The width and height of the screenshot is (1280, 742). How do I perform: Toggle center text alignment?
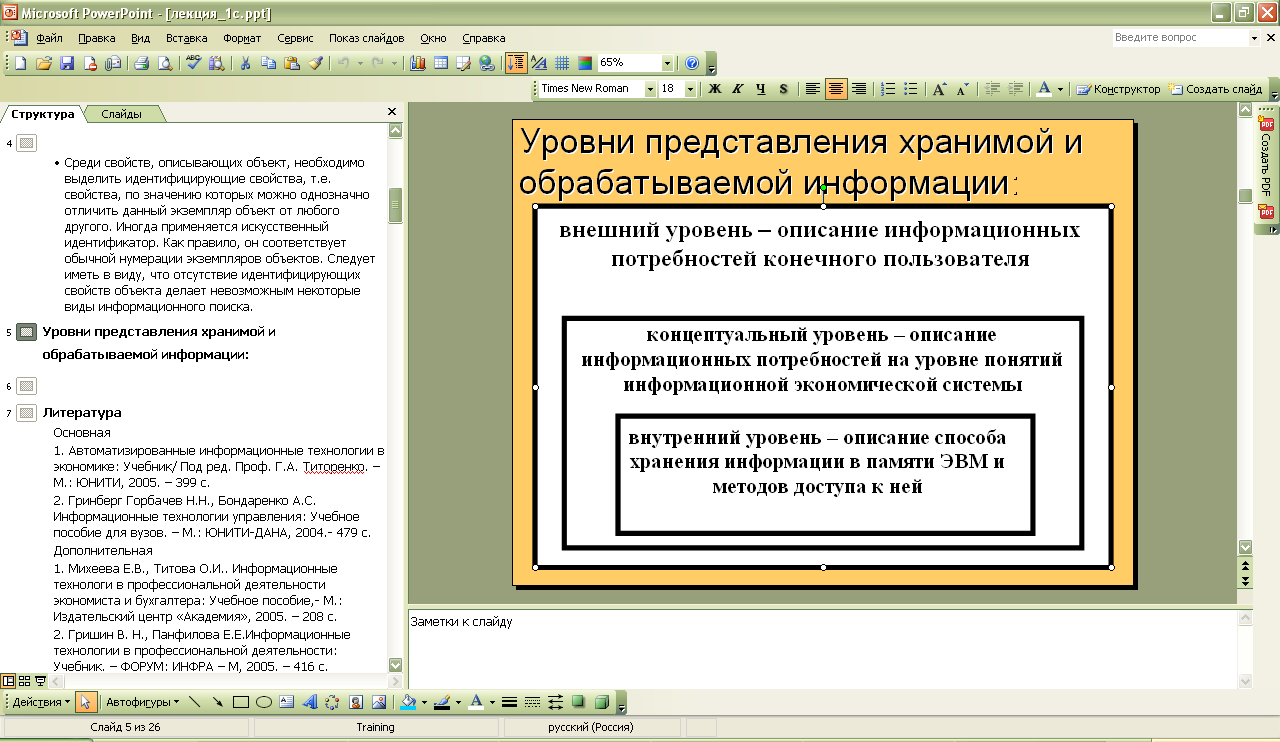tap(836, 89)
